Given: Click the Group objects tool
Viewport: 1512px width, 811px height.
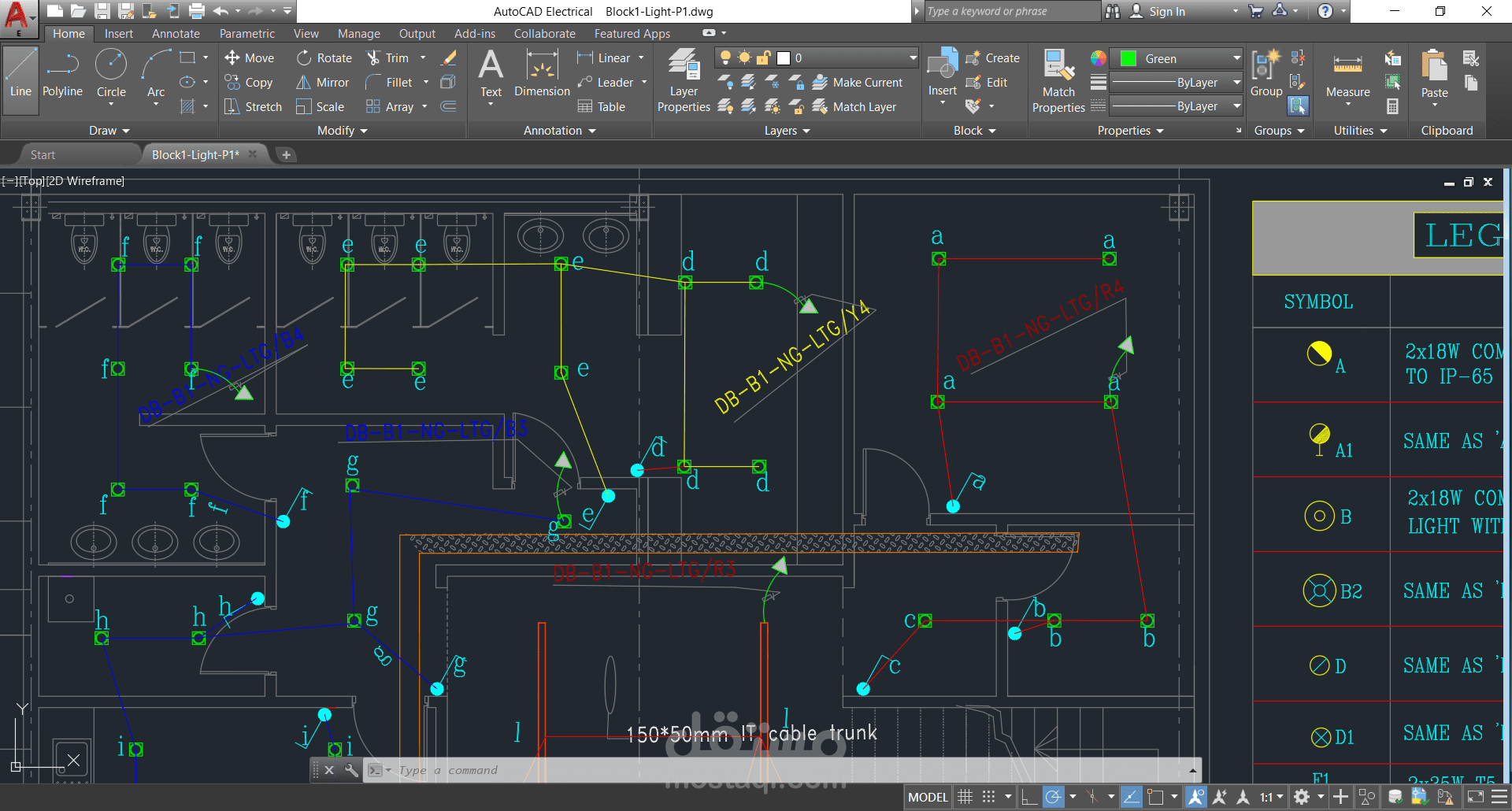Looking at the screenshot, I should (1266, 73).
